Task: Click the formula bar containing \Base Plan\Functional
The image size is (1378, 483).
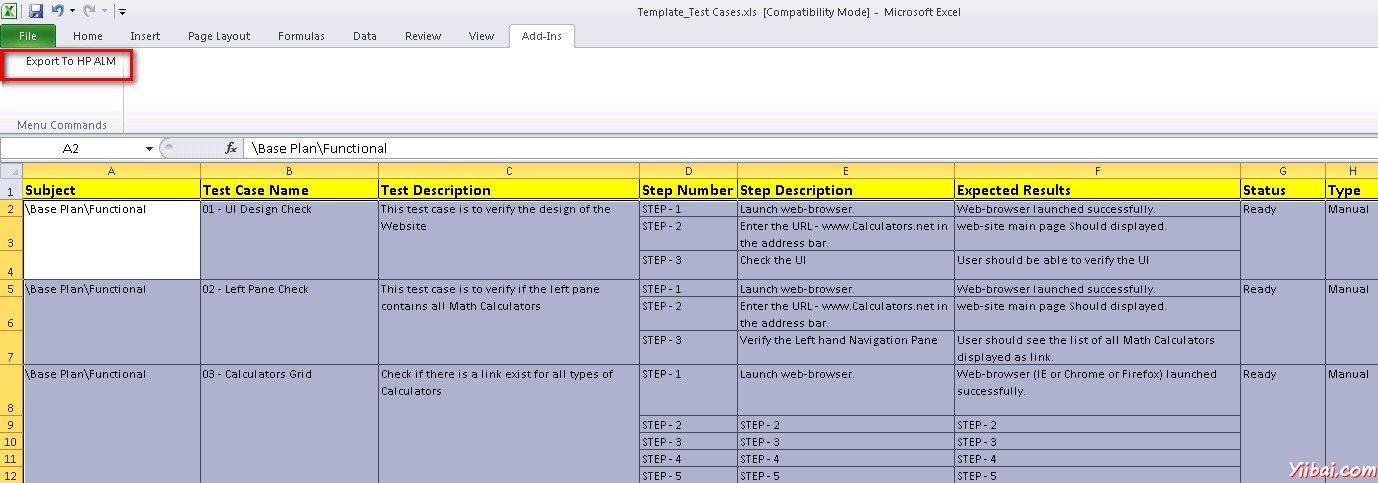Action: coord(810,148)
